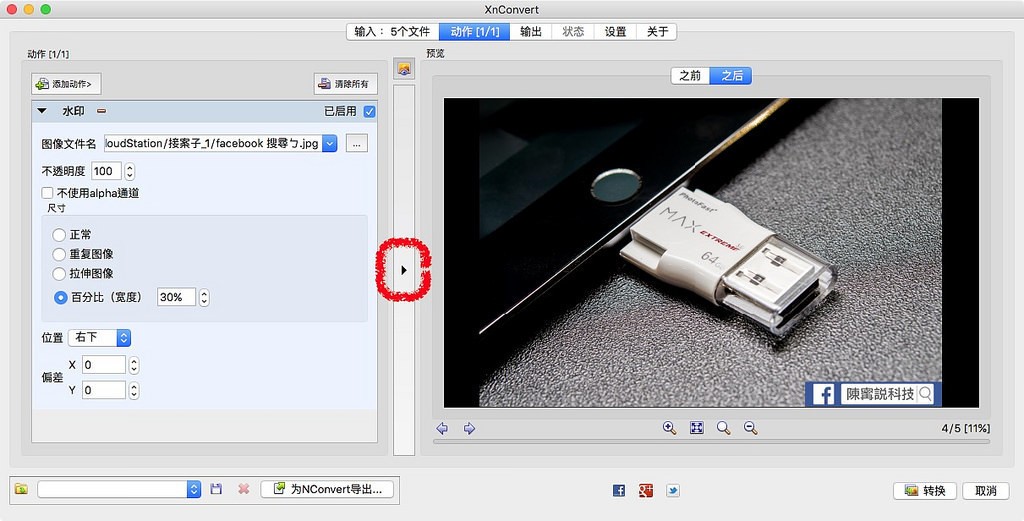
Task: Adjust the opacity stepper arrows
Action: pyautogui.click(x=129, y=171)
